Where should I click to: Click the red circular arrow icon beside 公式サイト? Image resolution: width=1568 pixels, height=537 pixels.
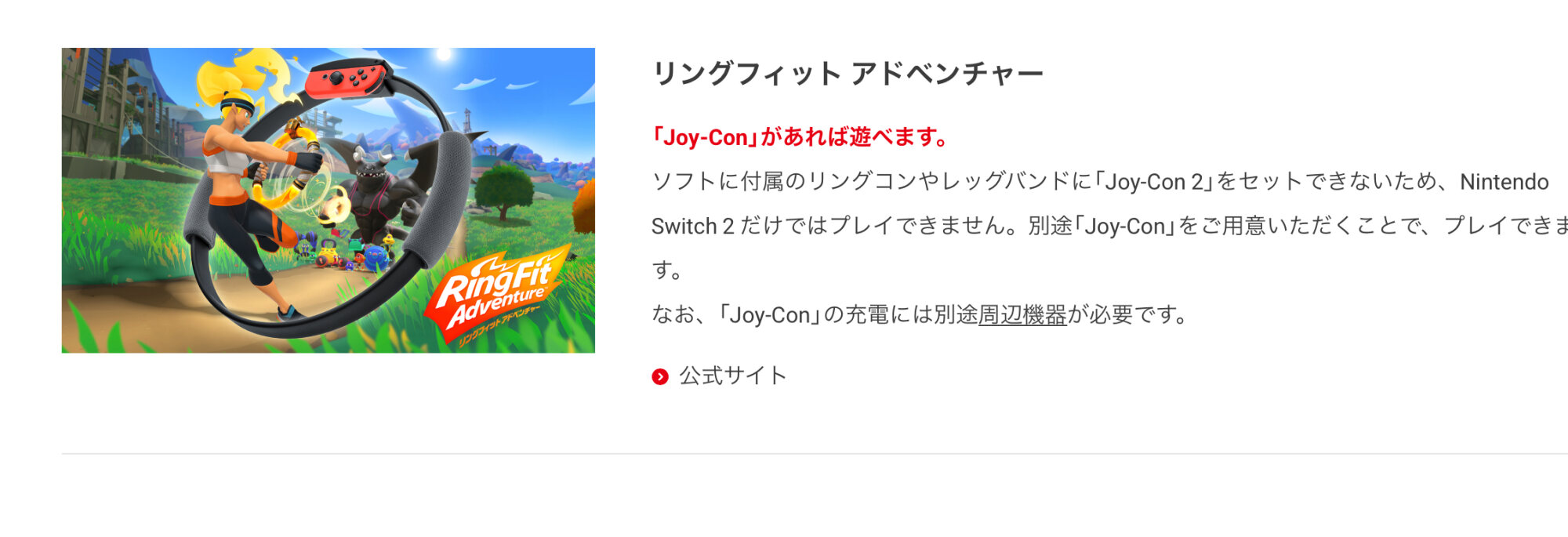point(660,377)
